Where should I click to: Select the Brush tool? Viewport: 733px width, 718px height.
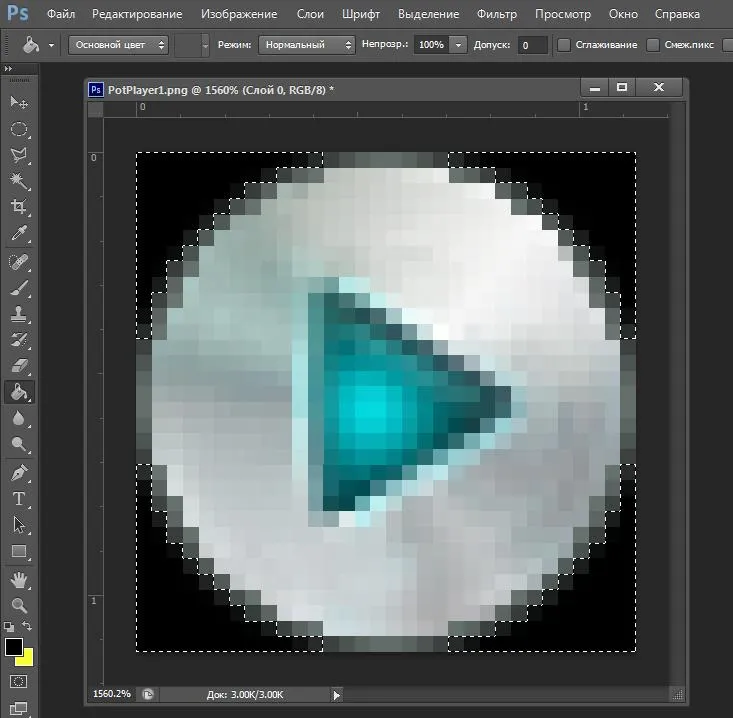[x=19, y=288]
